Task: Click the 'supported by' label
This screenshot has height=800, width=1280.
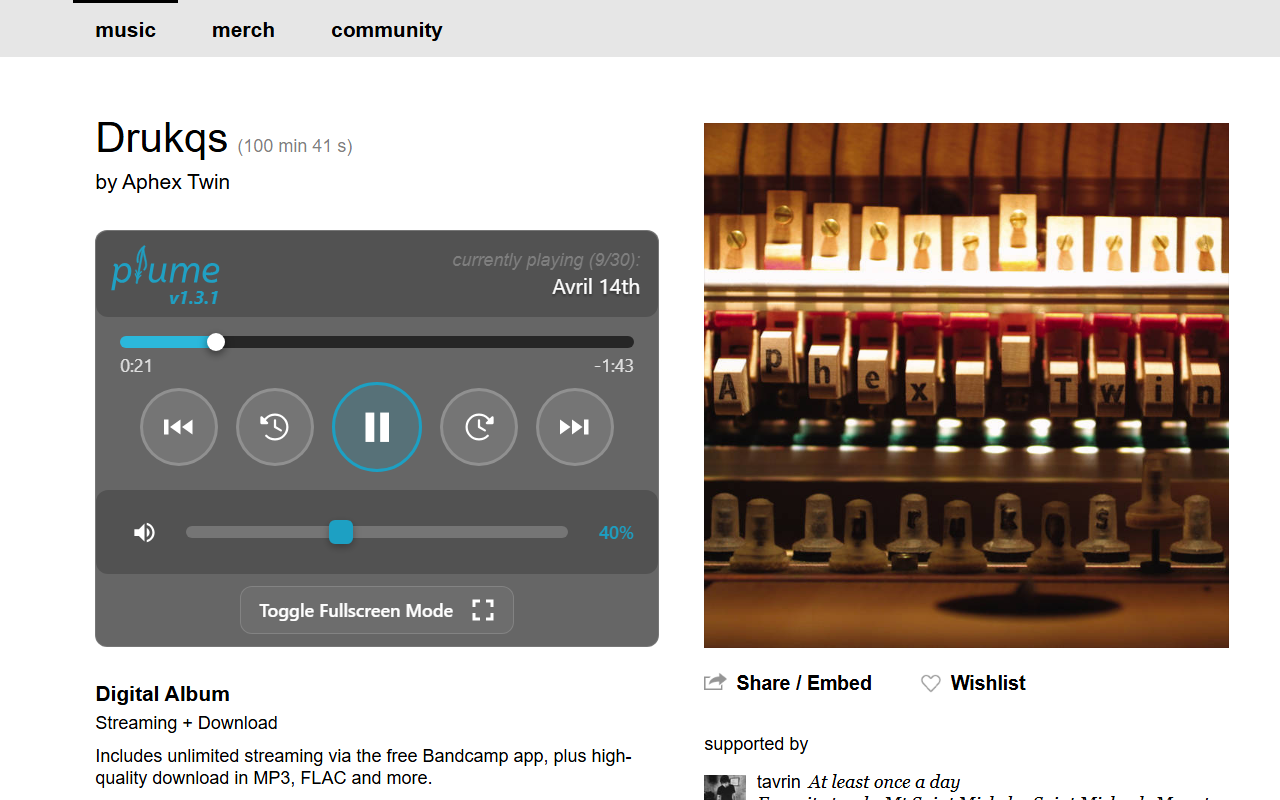Action: tap(756, 744)
